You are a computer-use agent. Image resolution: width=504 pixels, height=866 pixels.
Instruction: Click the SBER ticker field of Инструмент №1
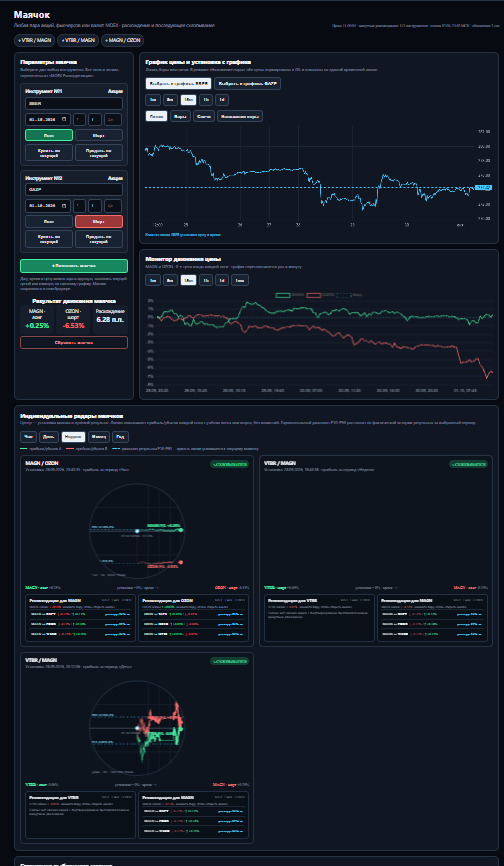(x=74, y=103)
